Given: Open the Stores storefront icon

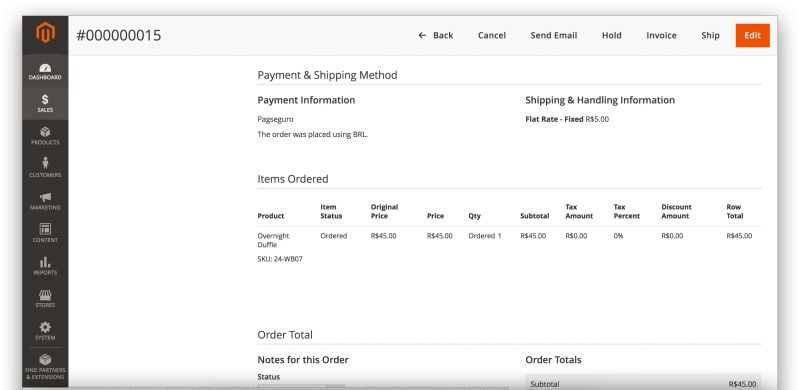Looking at the screenshot, I should [45, 299].
